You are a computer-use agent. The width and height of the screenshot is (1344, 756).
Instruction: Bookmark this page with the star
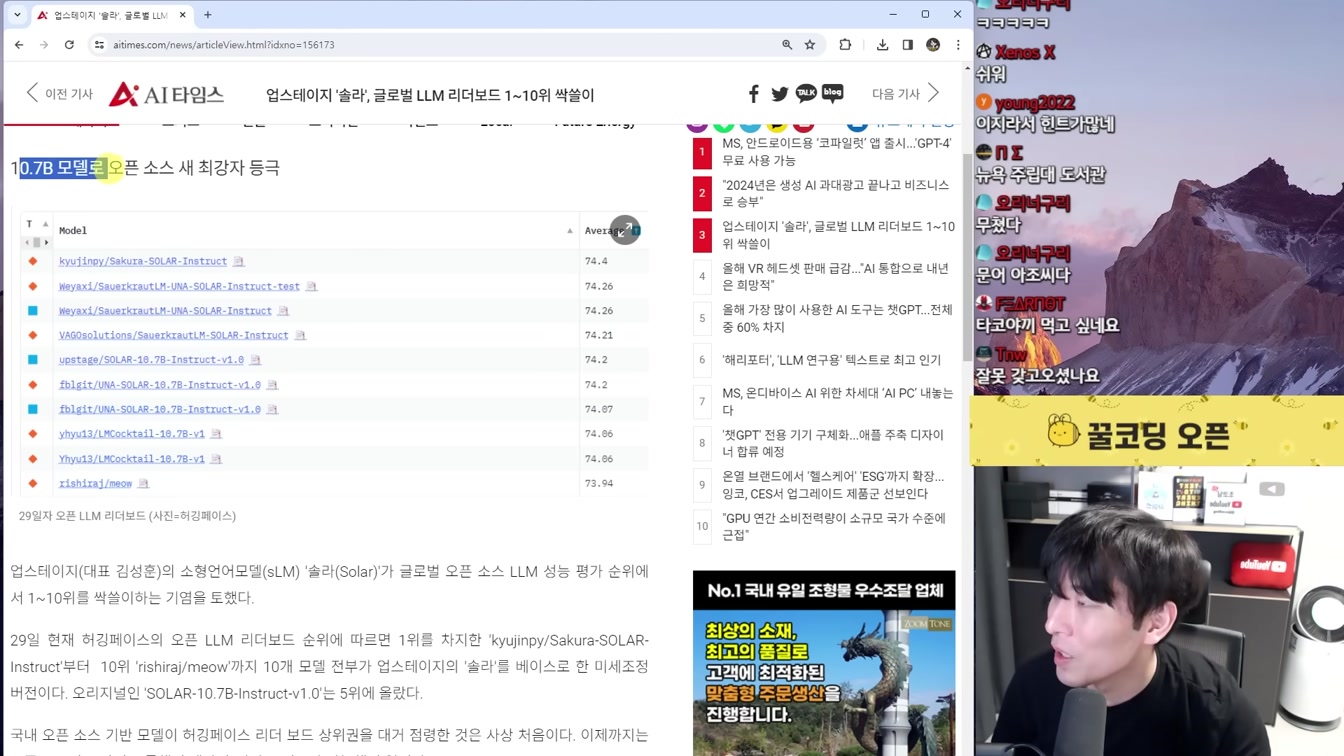(x=810, y=45)
